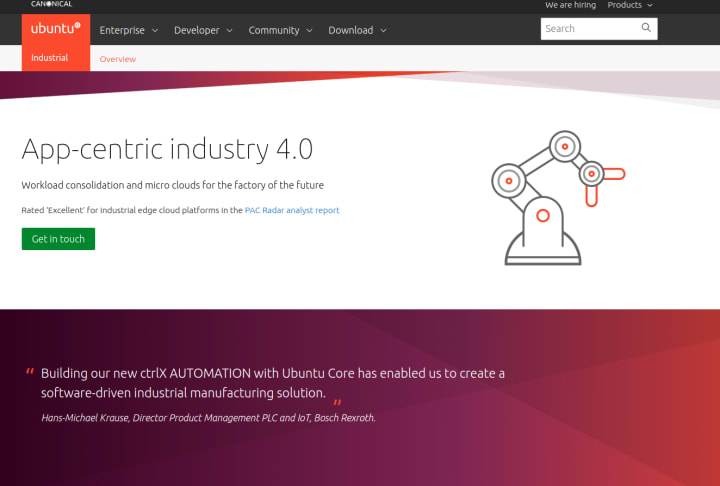Screen dimensions: 720x486
Task: Open the Developer menu
Action: [x=203, y=30]
